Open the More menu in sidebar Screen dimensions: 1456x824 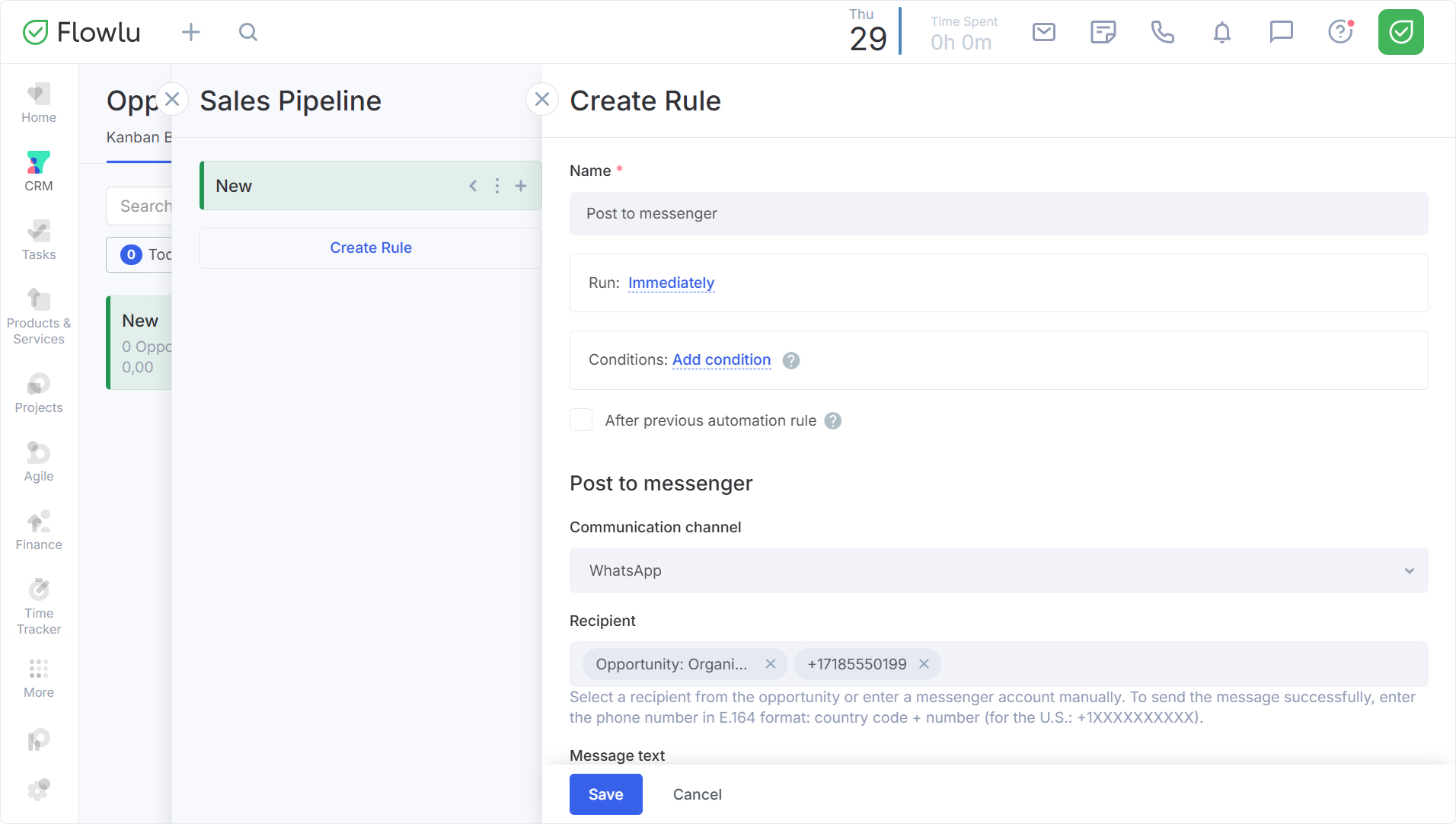(39, 678)
